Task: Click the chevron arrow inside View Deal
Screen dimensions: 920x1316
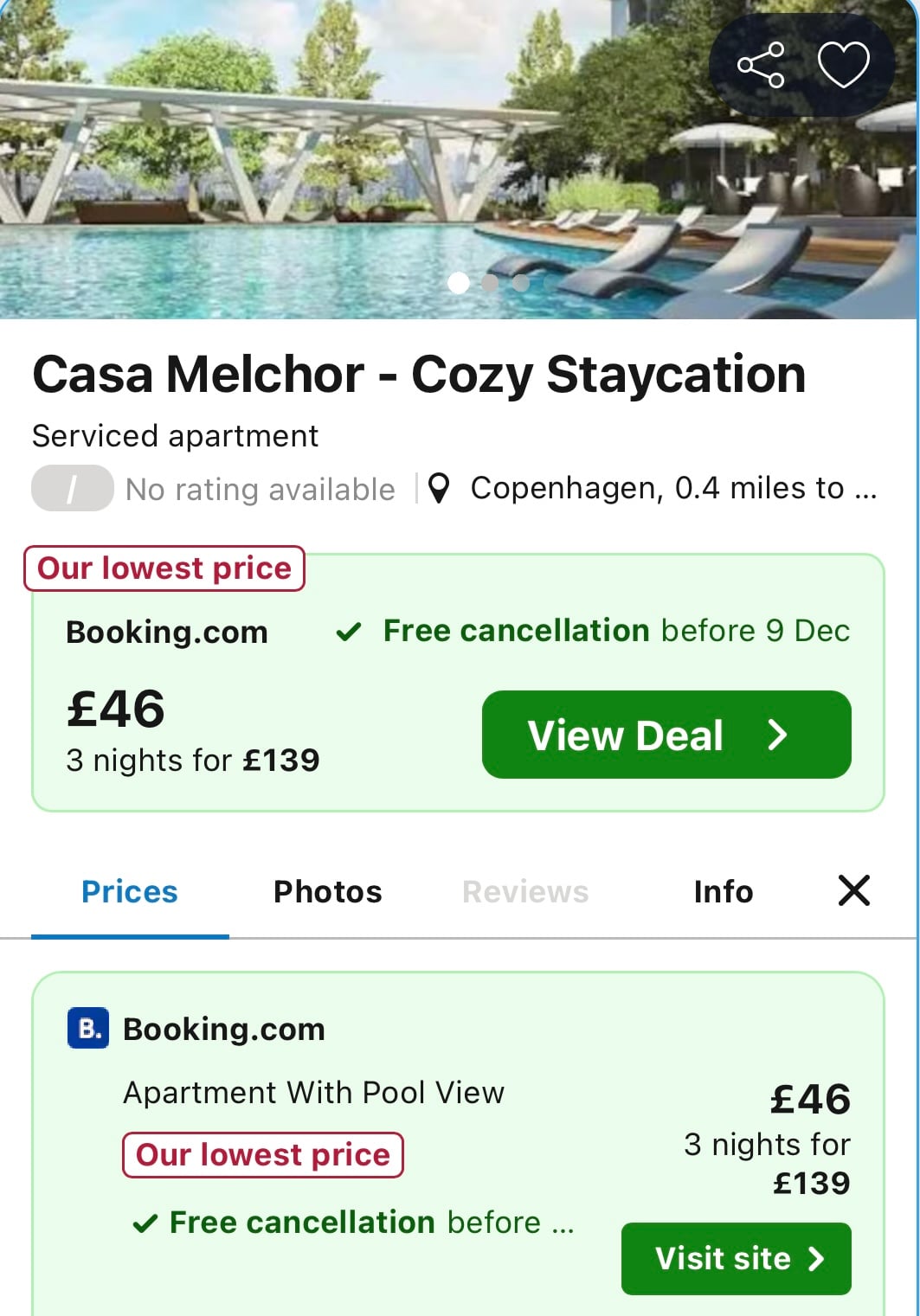Action: [778, 735]
